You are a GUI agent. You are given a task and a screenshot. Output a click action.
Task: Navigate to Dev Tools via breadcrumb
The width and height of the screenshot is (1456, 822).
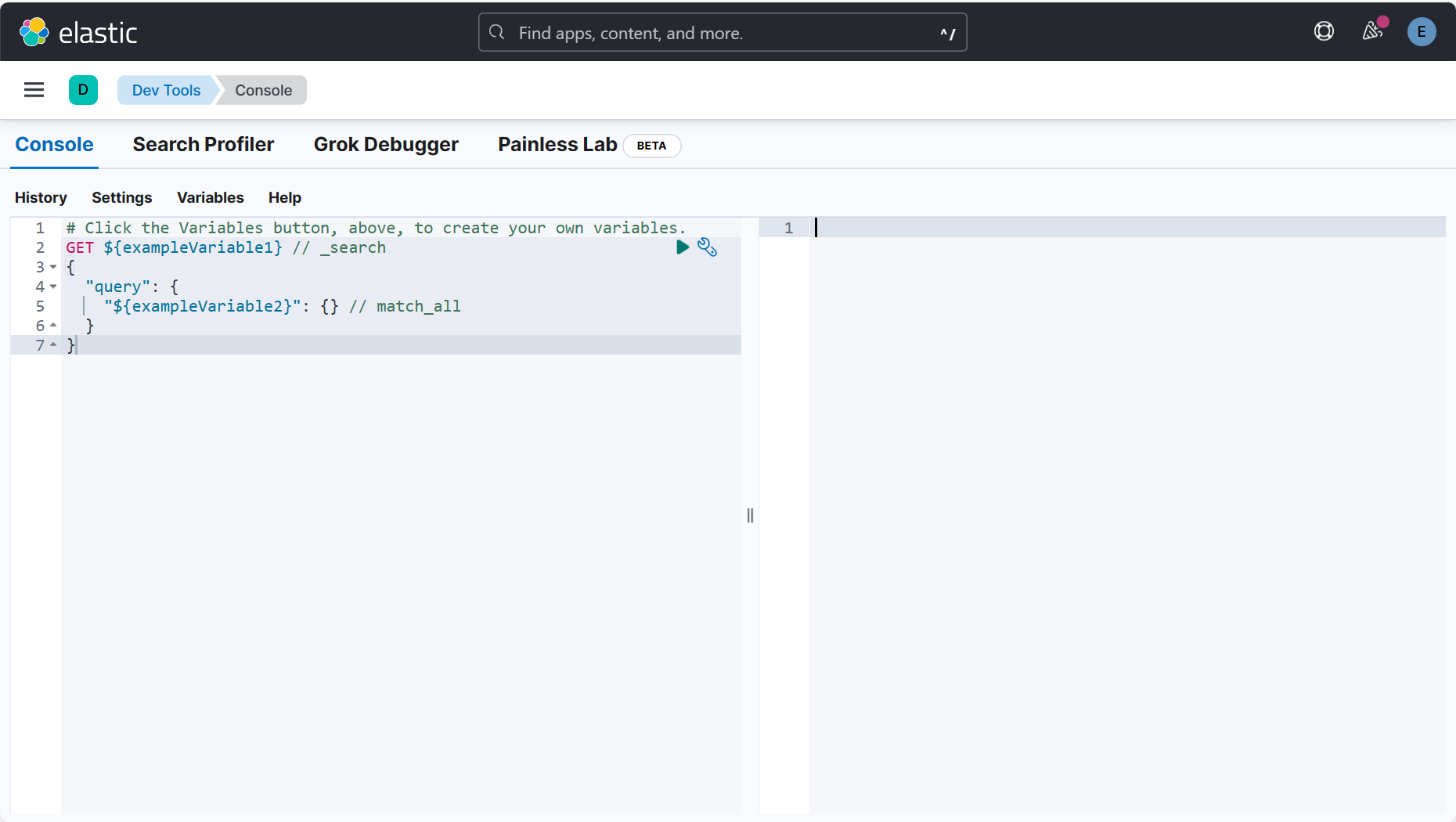click(166, 90)
